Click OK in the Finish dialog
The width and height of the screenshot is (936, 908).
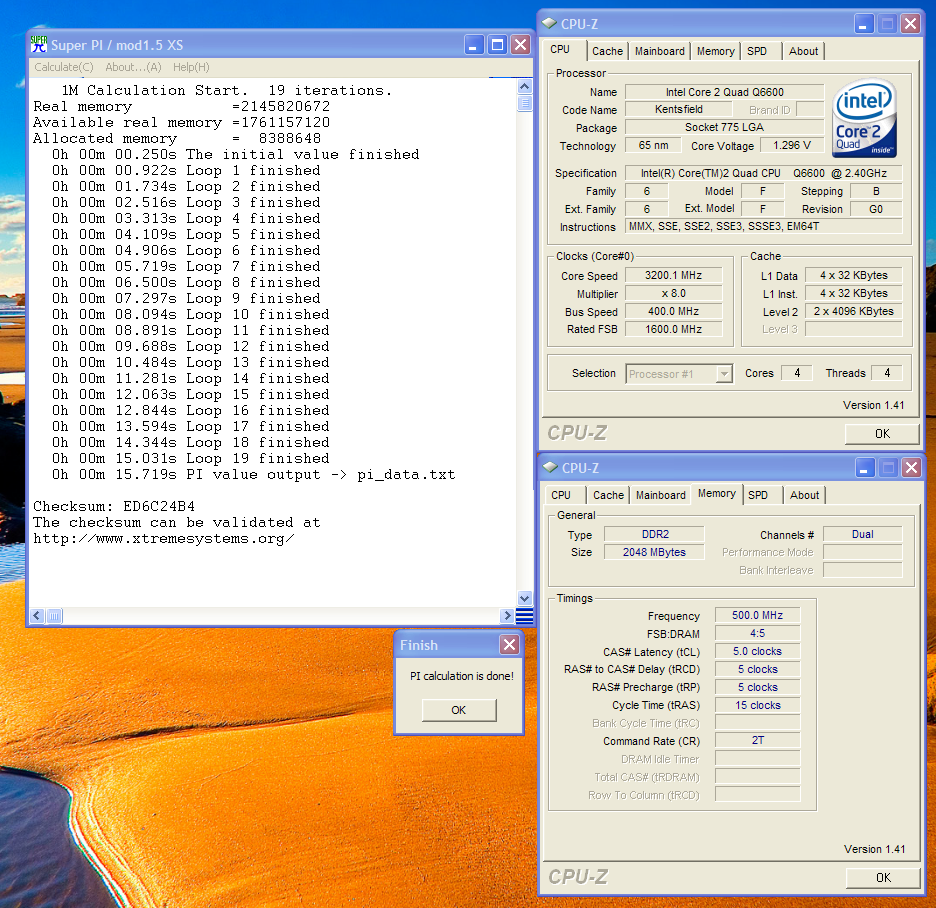tap(458, 710)
